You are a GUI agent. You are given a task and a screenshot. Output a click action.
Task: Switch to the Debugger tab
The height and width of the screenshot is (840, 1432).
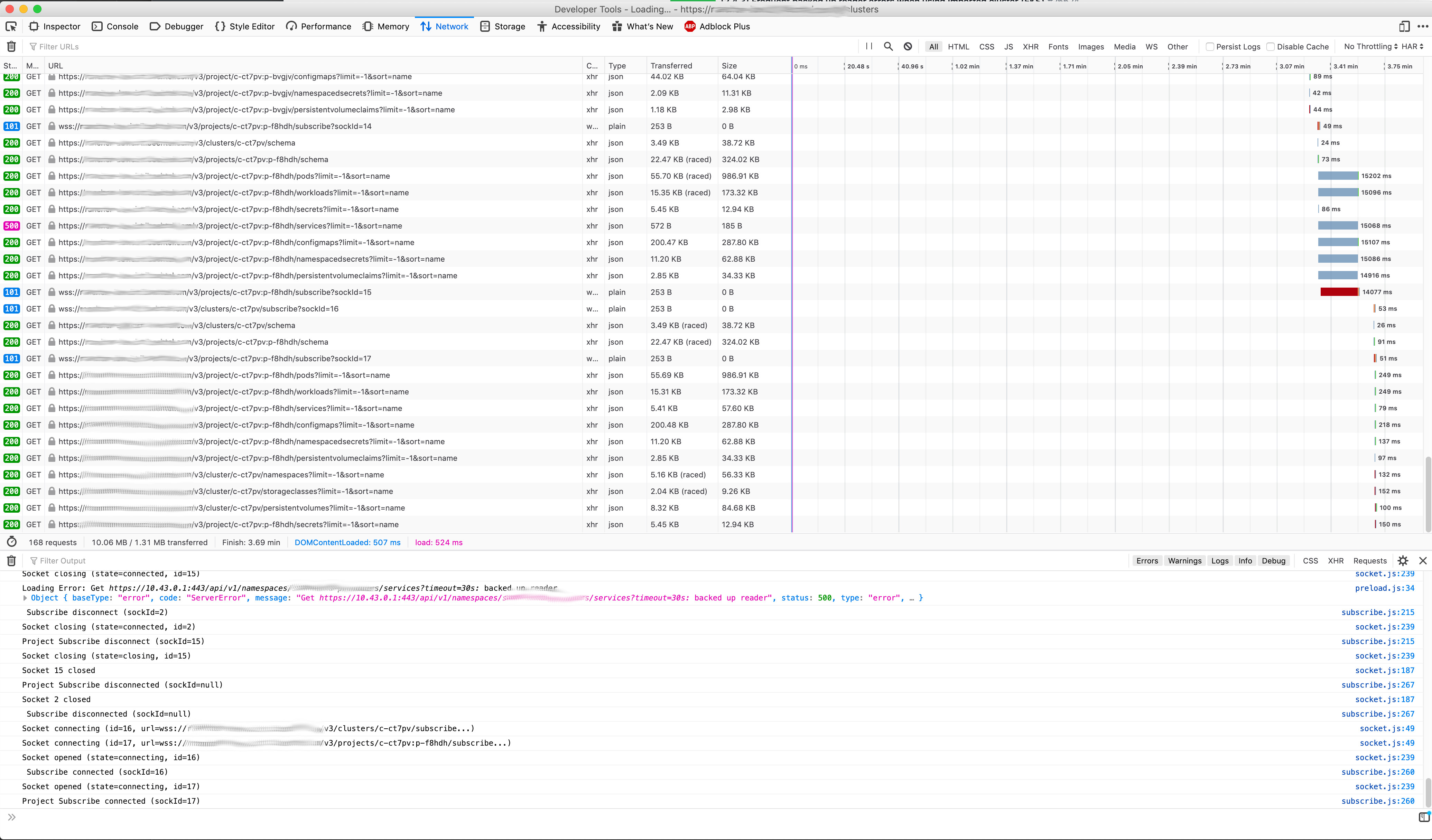pyautogui.click(x=177, y=26)
